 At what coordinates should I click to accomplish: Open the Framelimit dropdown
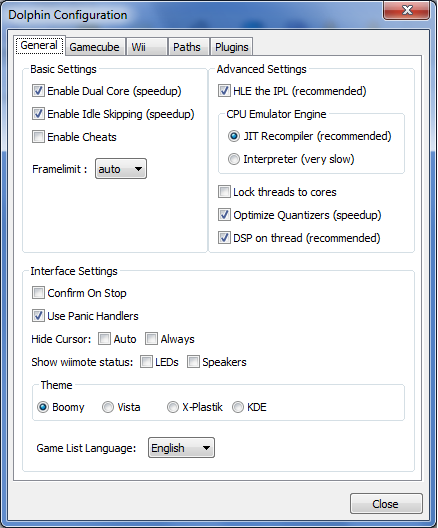121,169
